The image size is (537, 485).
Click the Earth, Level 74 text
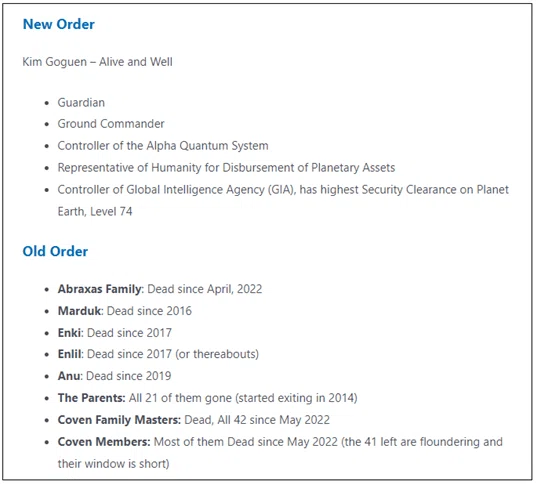click(x=95, y=212)
